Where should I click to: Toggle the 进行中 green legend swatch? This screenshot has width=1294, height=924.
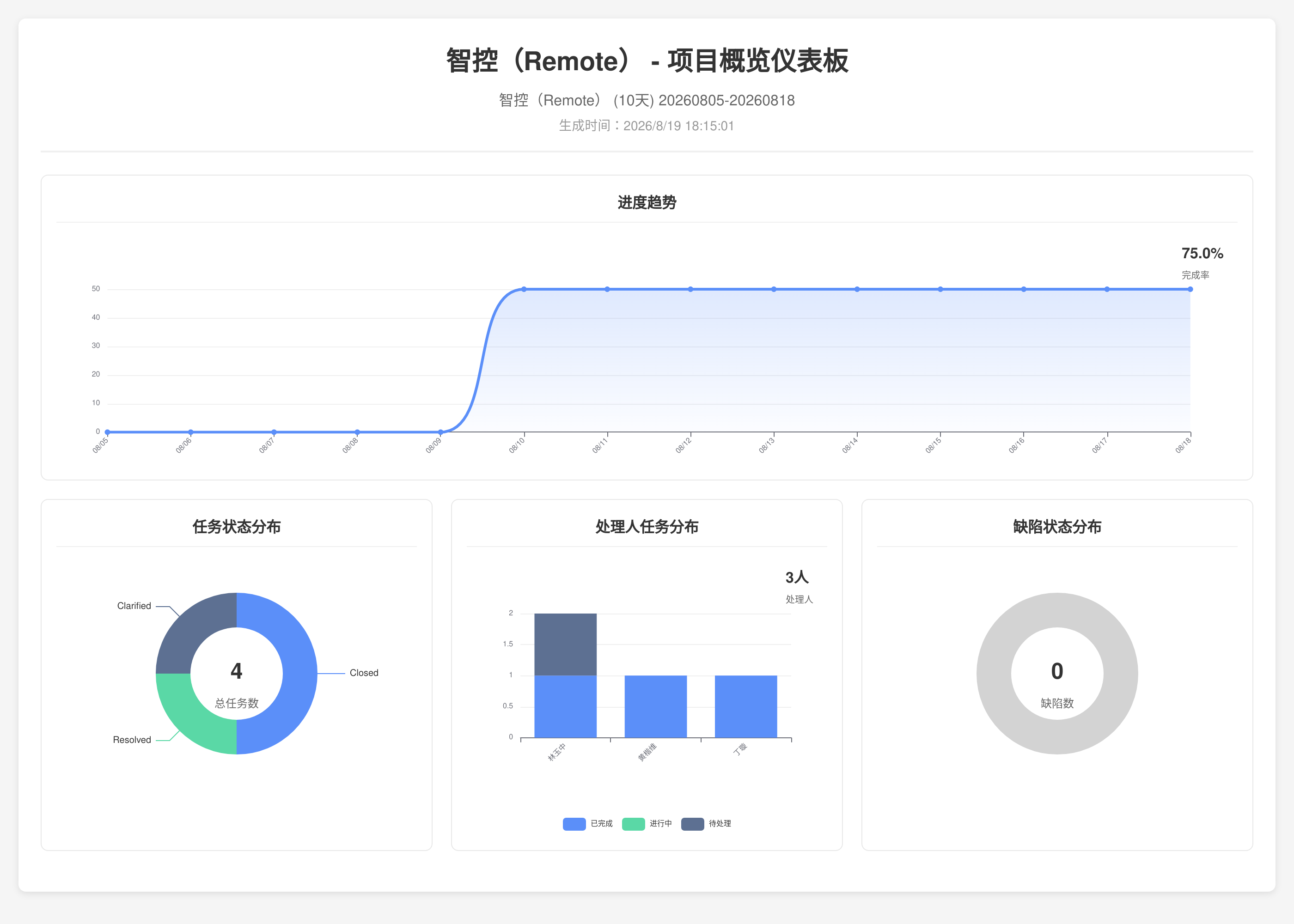(x=633, y=824)
